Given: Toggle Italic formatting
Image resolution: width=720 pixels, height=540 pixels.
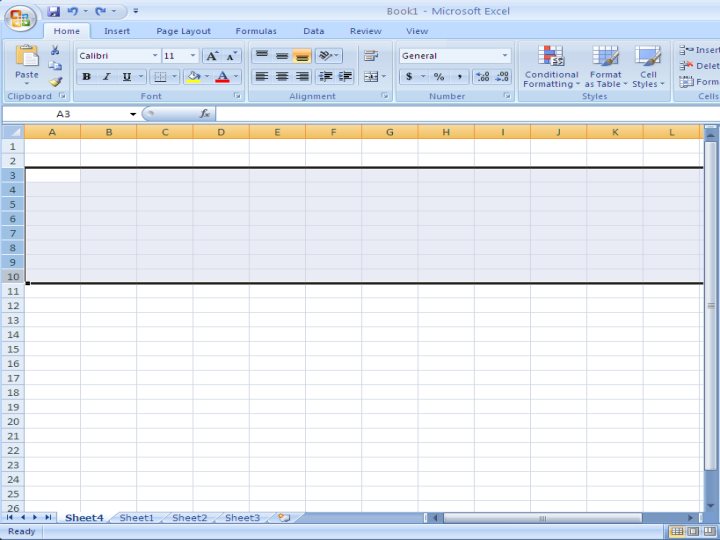Looking at the screenshot, I should 107,77.
